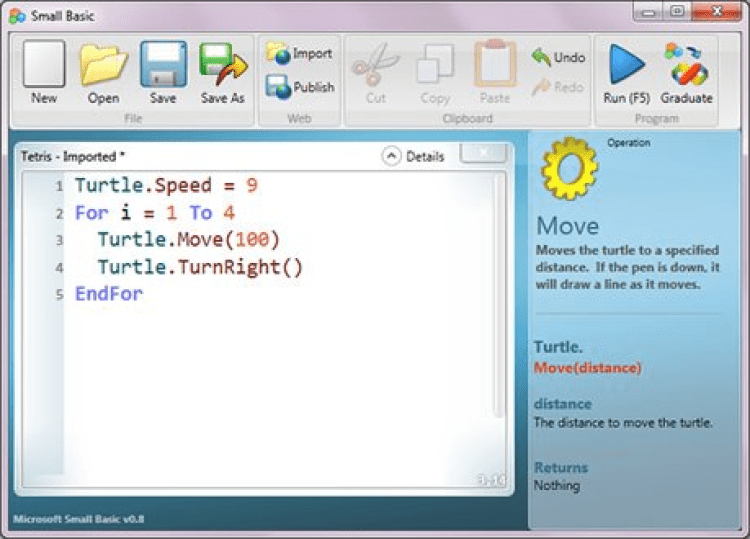Graduate the program to Visual Basic
This screenshot has width=750, height=539.
click(686, 73)
